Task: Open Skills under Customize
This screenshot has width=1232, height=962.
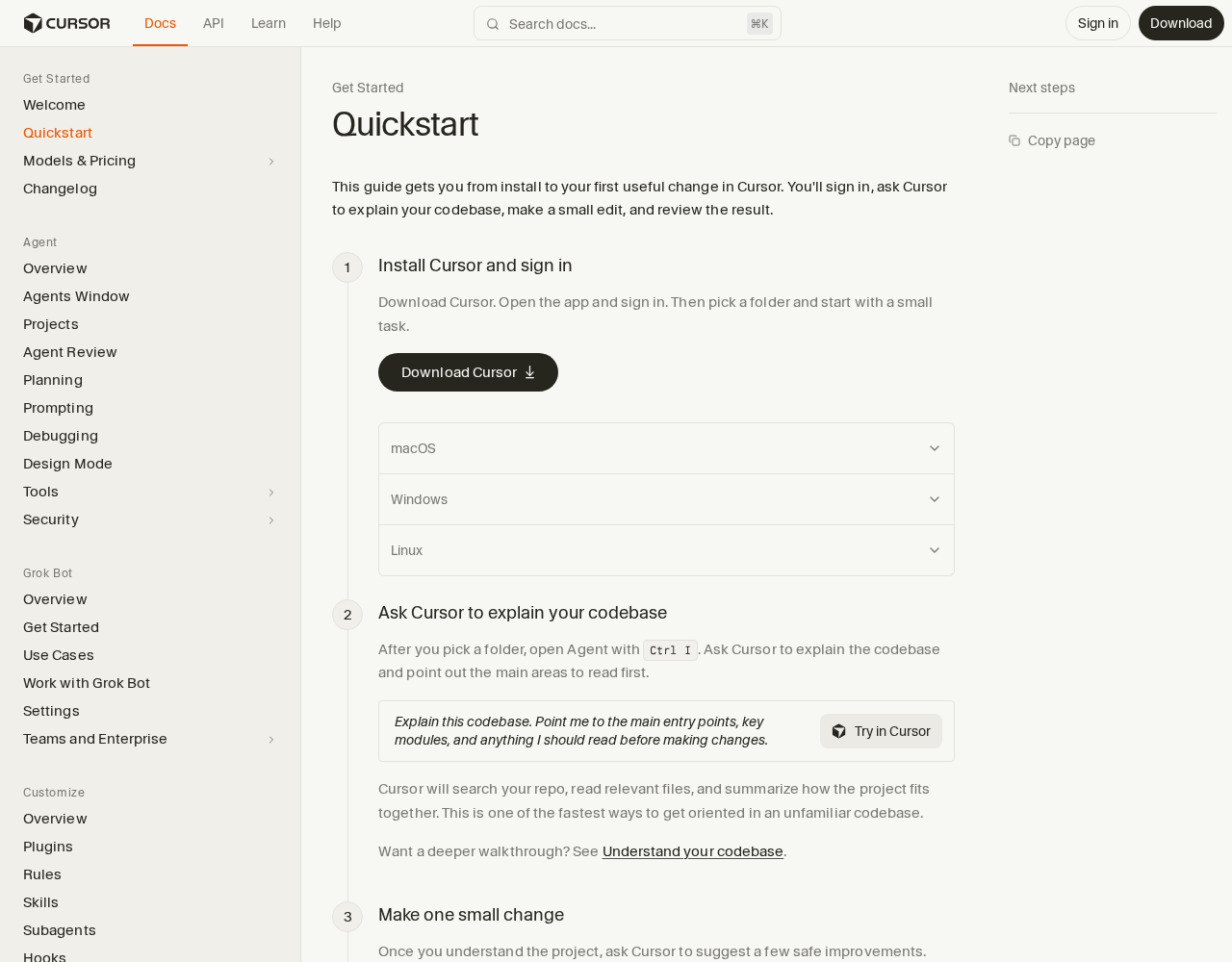Action: pos(40,902)
